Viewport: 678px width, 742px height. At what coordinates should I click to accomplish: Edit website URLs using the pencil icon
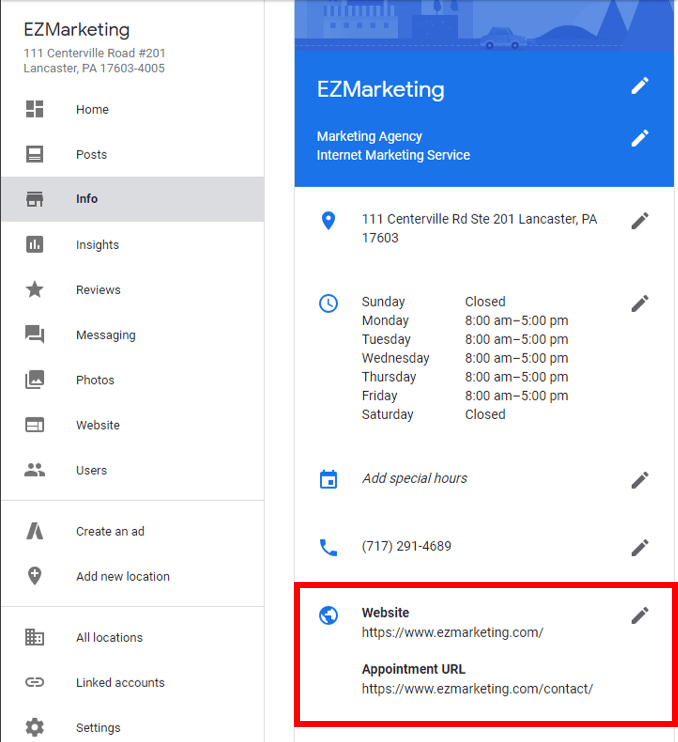click(x=640, y=615)
